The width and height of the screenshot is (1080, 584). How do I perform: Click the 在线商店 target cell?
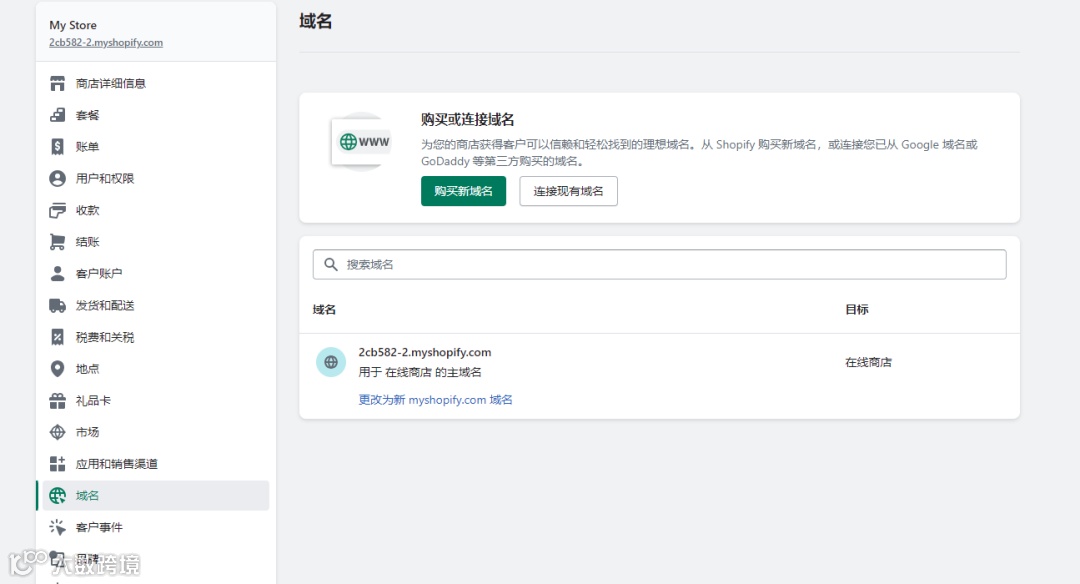(869, 362)
